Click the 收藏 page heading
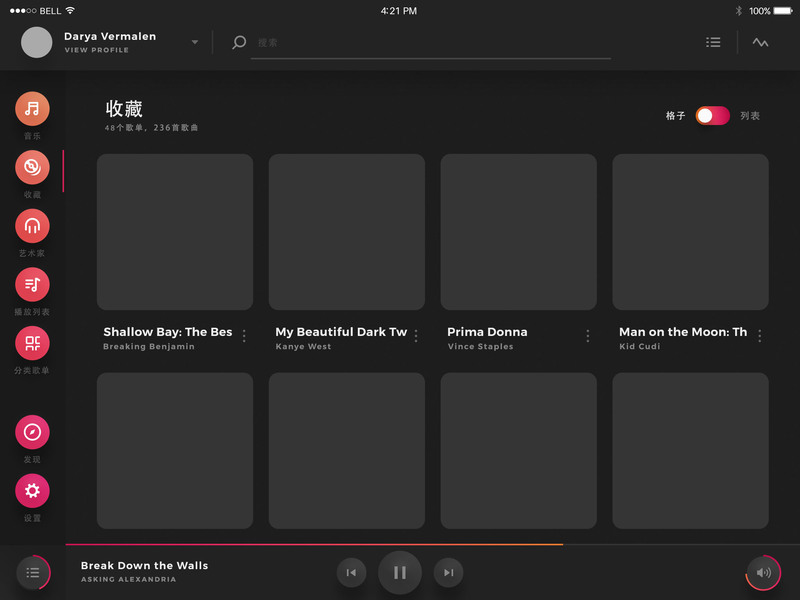The image size is (800, 600). (124, 109)
